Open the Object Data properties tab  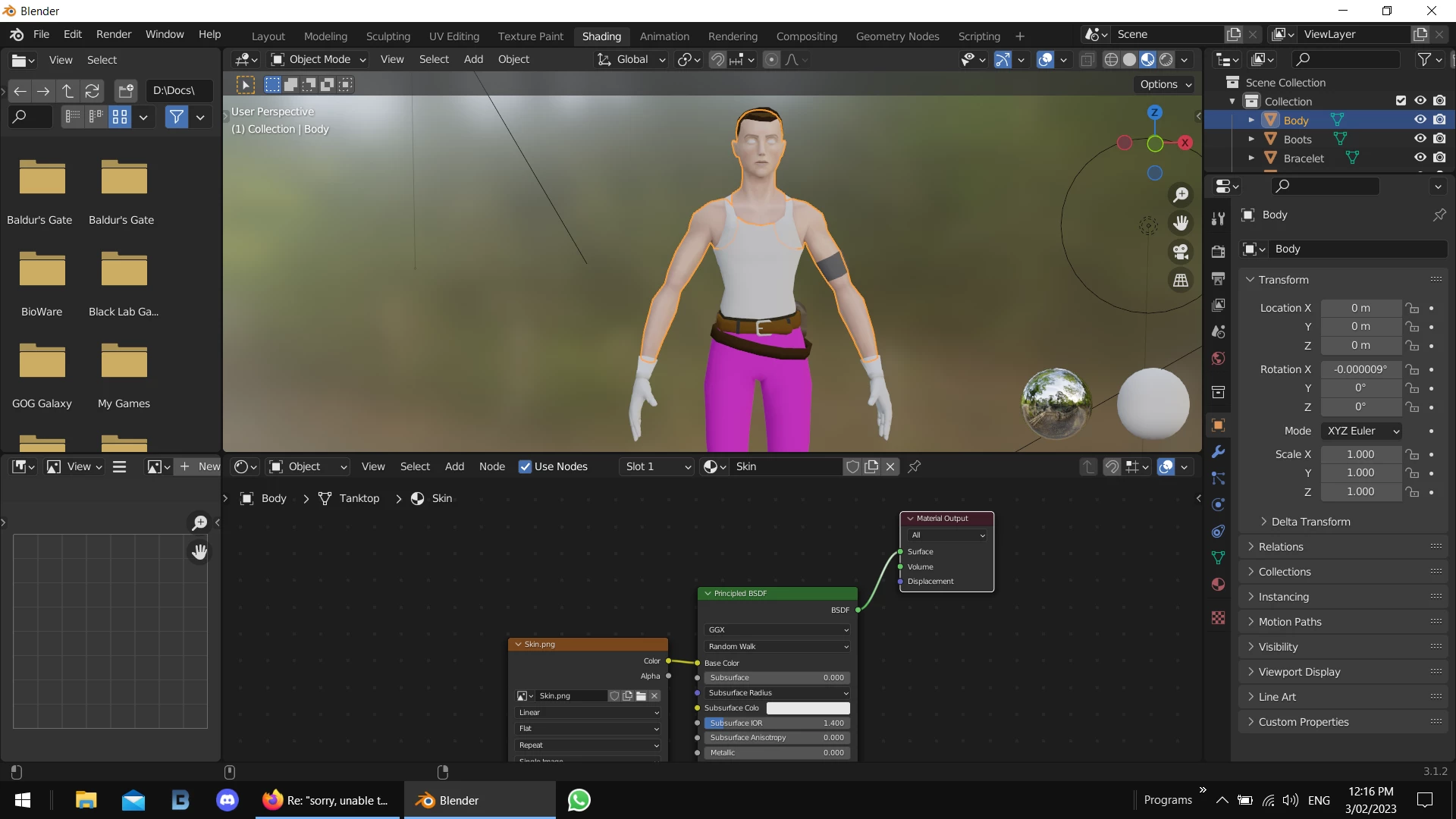point(1219,558)
